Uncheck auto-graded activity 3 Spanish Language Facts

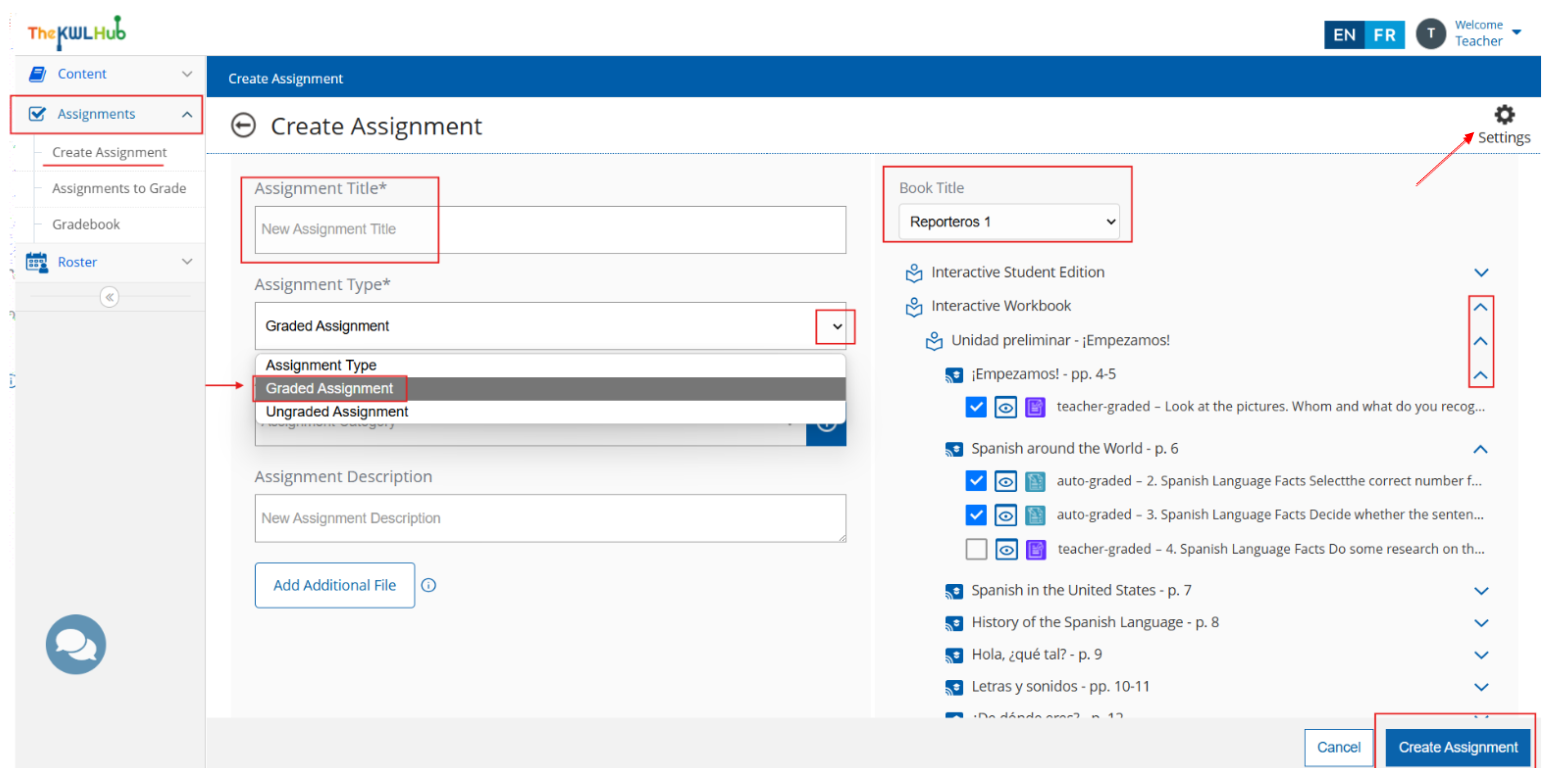point(976,515)
